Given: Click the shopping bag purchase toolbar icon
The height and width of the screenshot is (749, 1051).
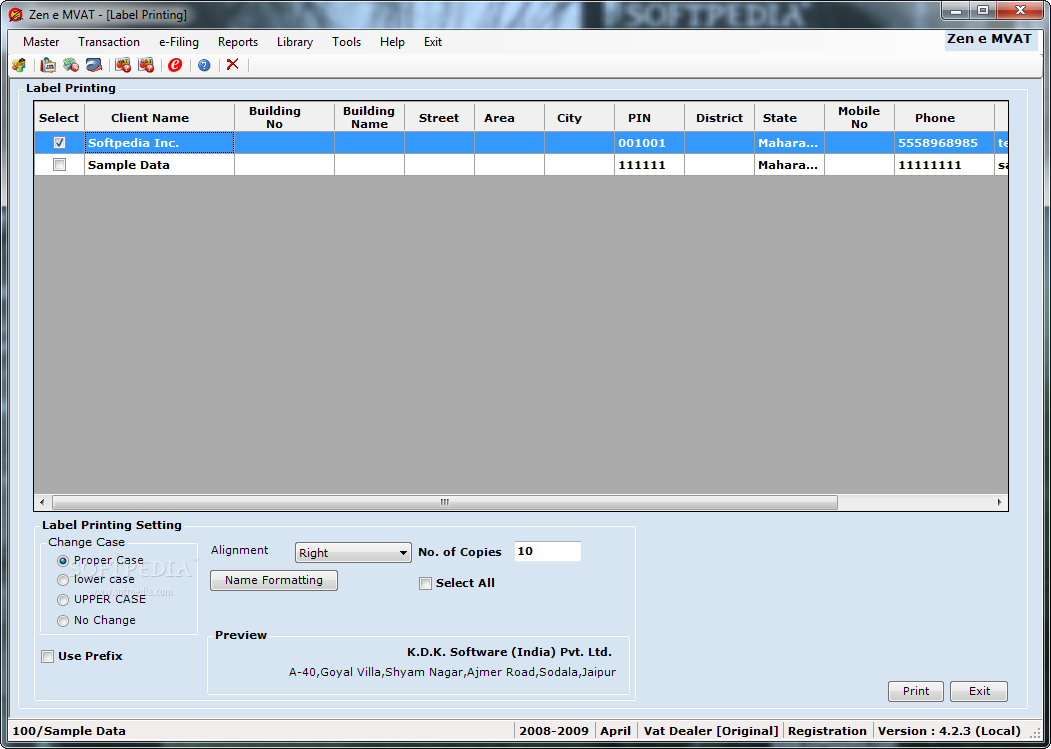Looking at the screenshot, I should click(x=48, y=65).
